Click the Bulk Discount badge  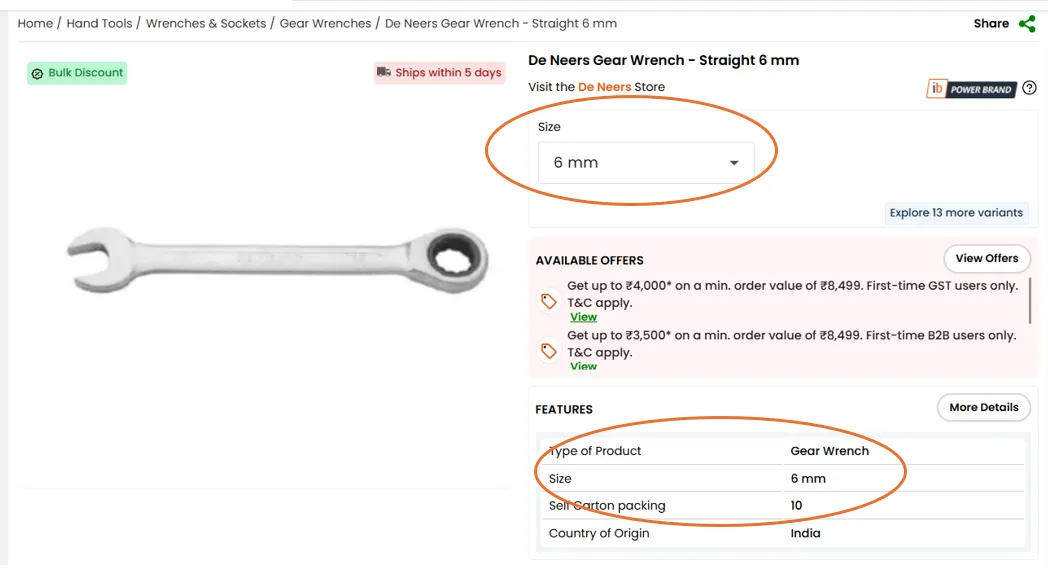(77, 73)
